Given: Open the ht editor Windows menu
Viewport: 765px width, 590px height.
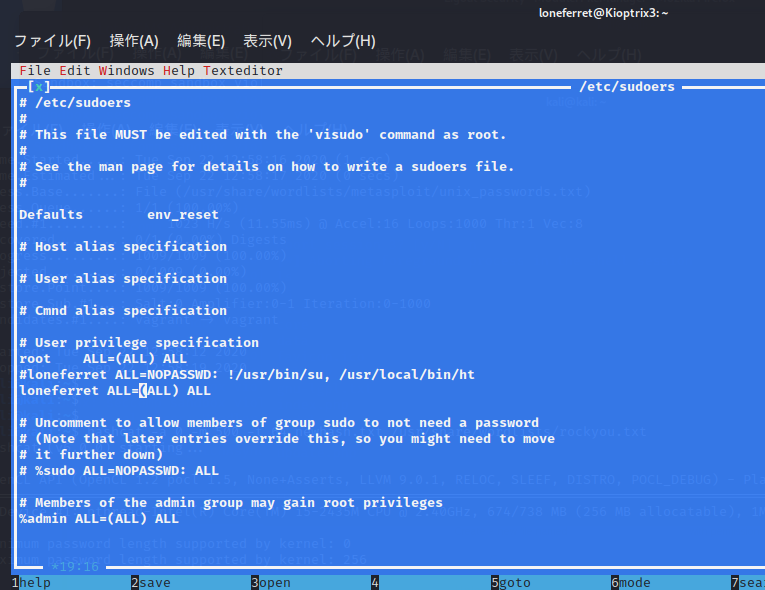Looking at the screenshot, I should (x=126, y=71).
